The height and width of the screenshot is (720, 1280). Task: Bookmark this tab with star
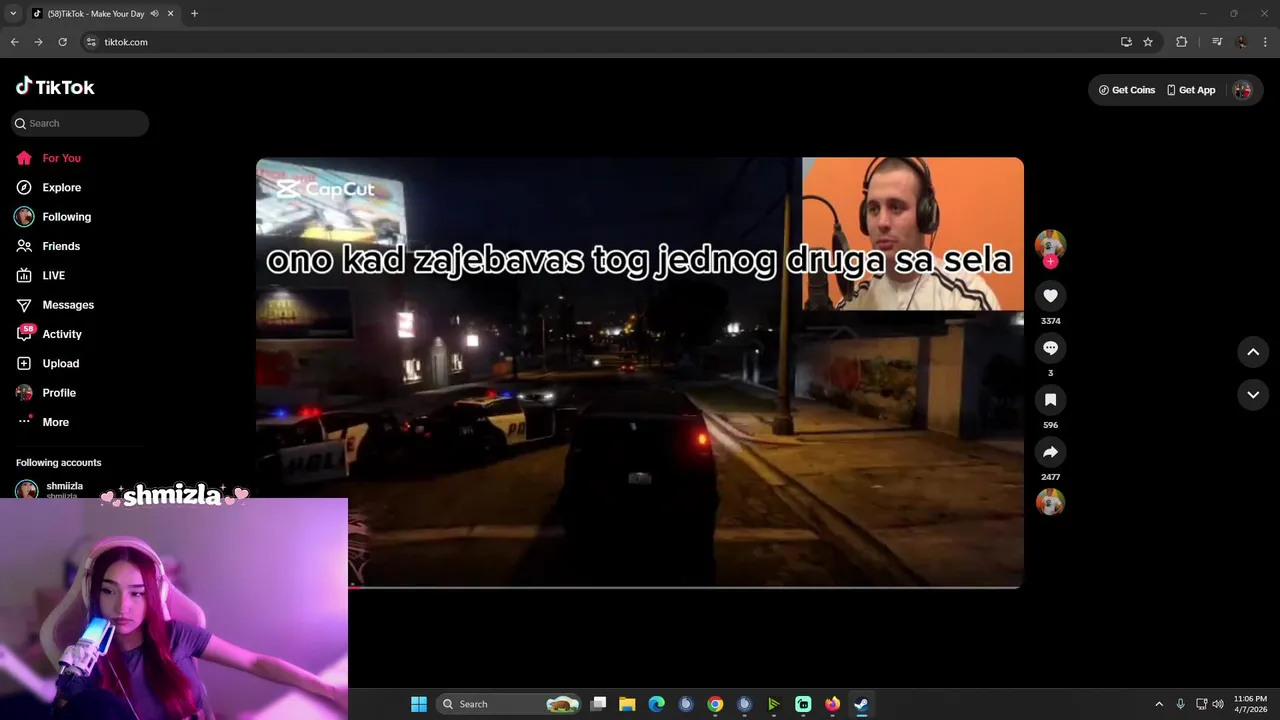[1148, 42]
